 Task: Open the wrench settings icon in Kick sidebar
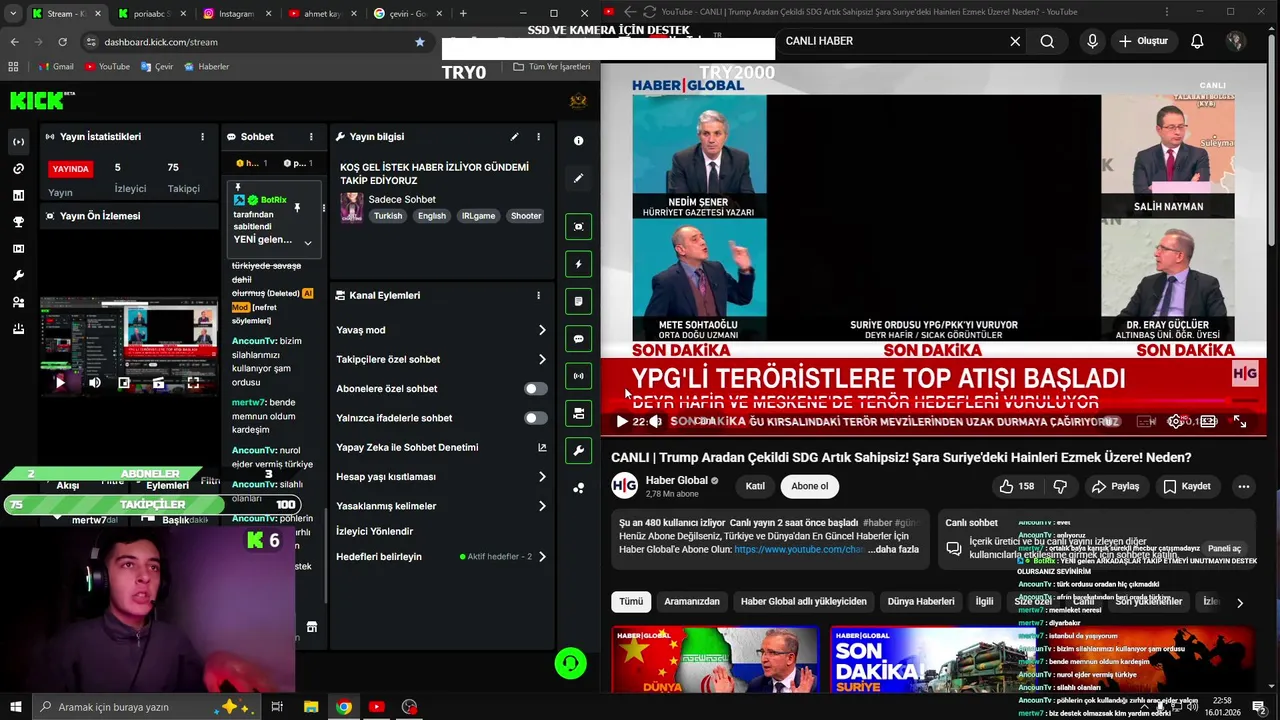(x=18, y=275)
